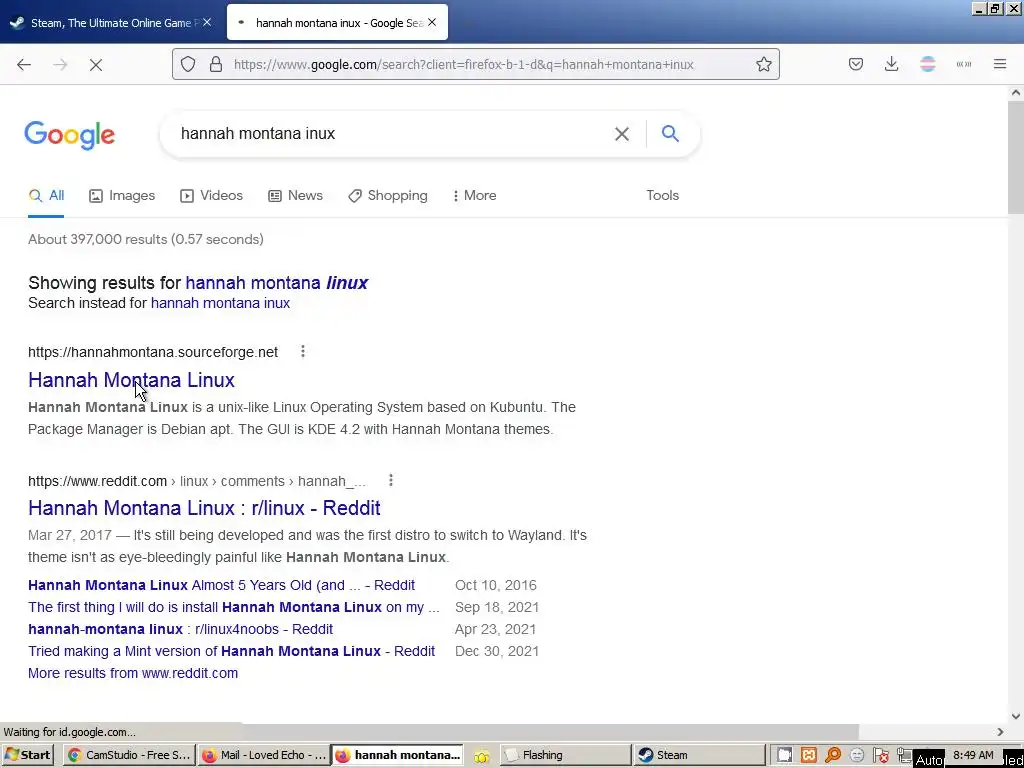Viewport: 1024px width, 768px height.
Task: Click the reddit.com breadcrumb URL text
Action: point(197,481)
